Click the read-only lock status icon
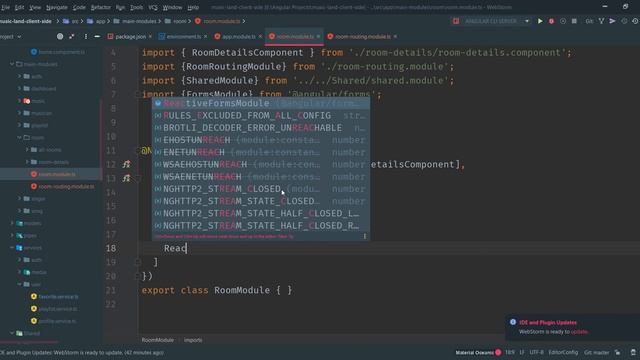 click(618, 352)
